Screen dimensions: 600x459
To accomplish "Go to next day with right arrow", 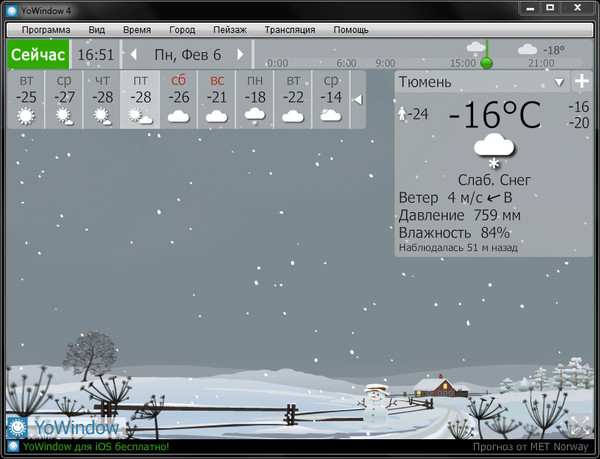I will tap(240, 54).
